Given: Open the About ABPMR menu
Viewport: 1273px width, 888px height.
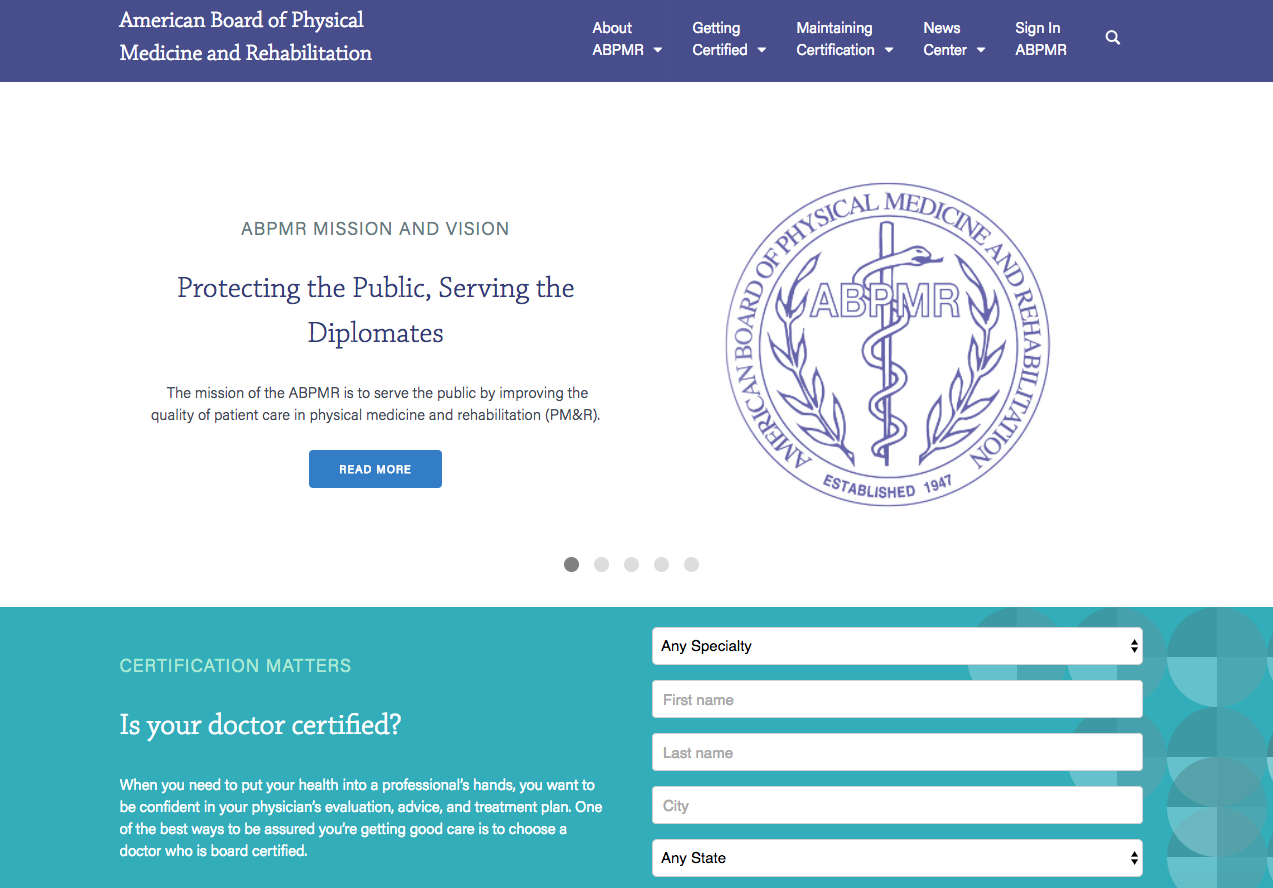Looking at the screenshot, I should tap(627, 39).
